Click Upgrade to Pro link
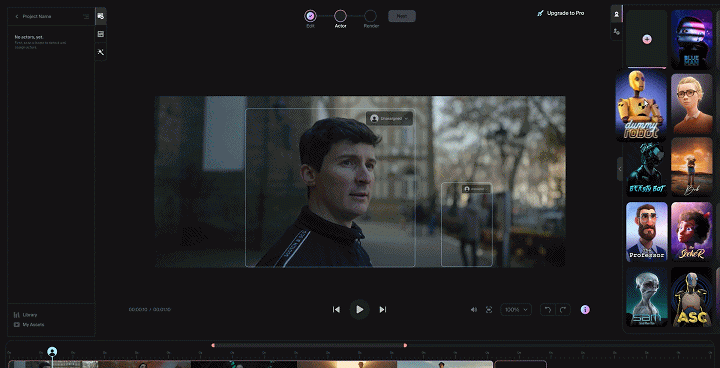This screenshot has width=720, height=368. (561, 13)
